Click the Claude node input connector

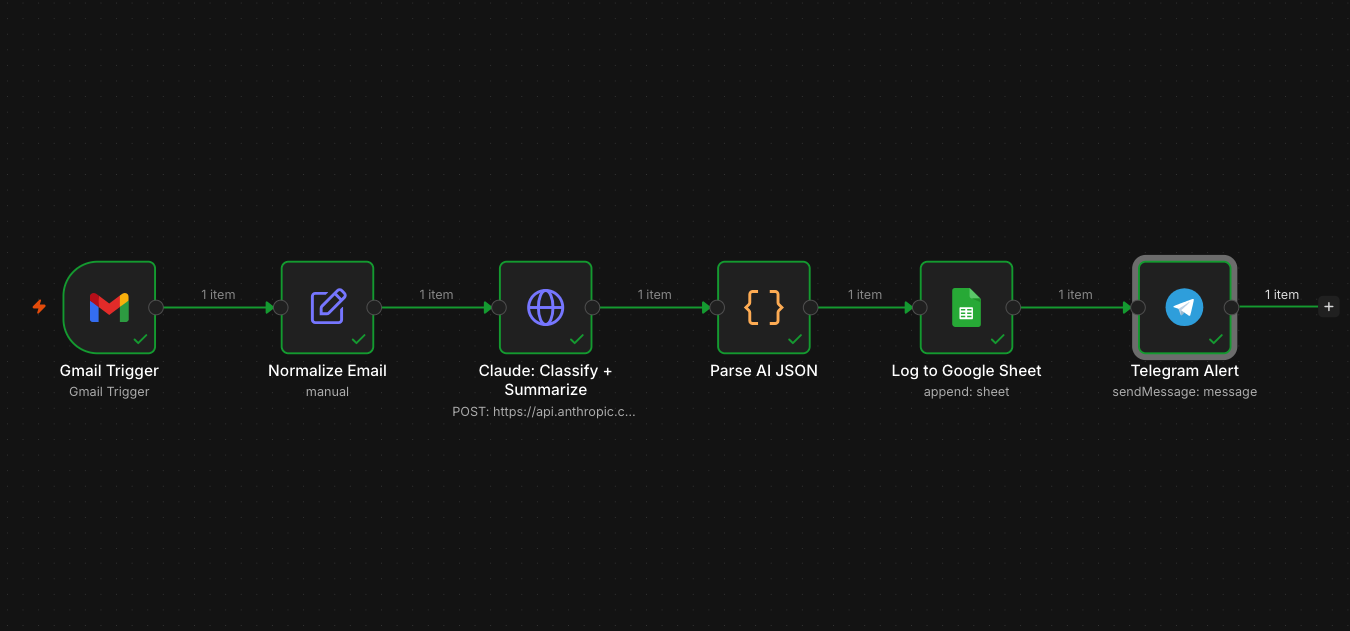(499, 307)
